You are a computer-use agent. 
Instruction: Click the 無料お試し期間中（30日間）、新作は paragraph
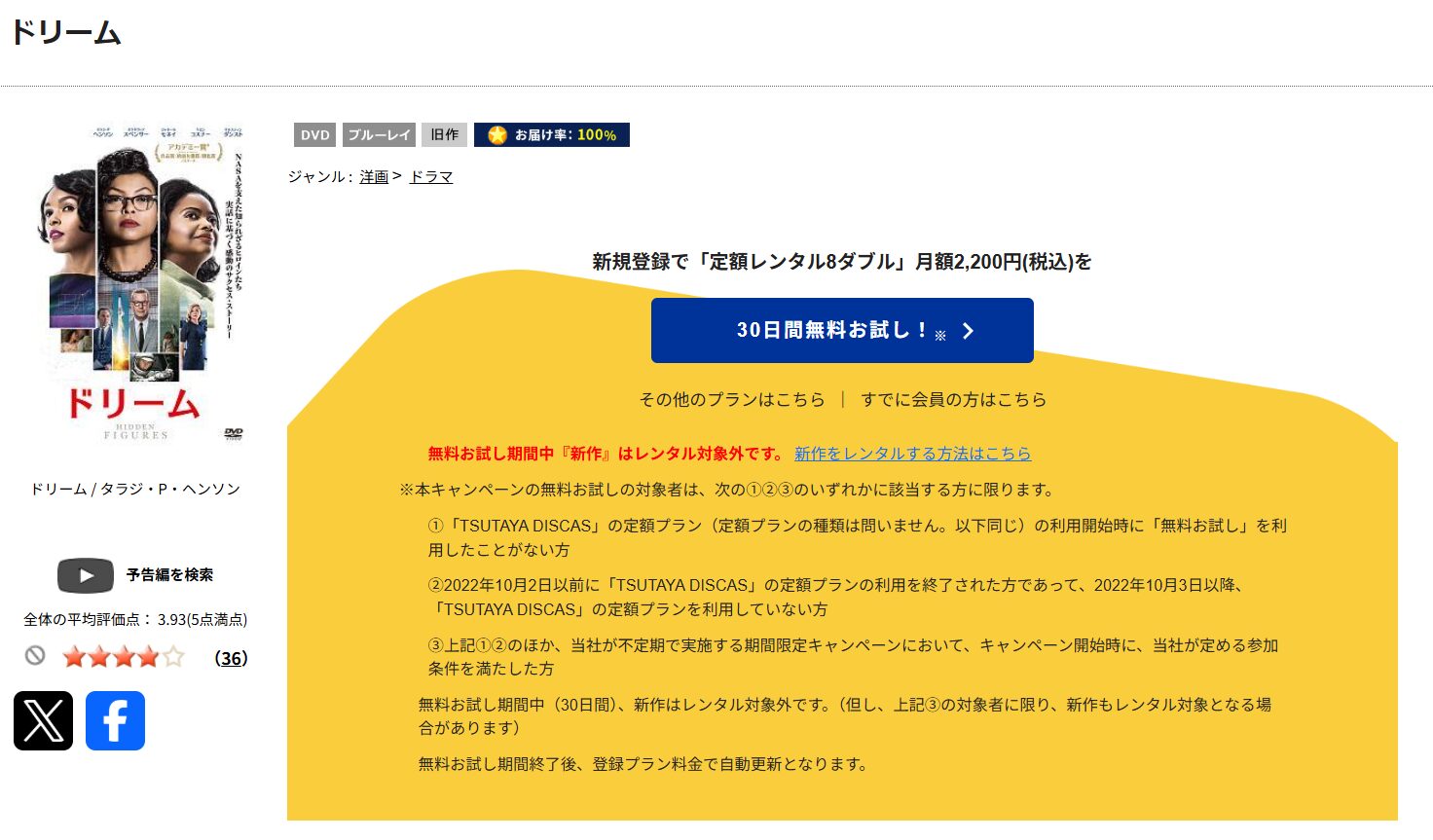845,716
